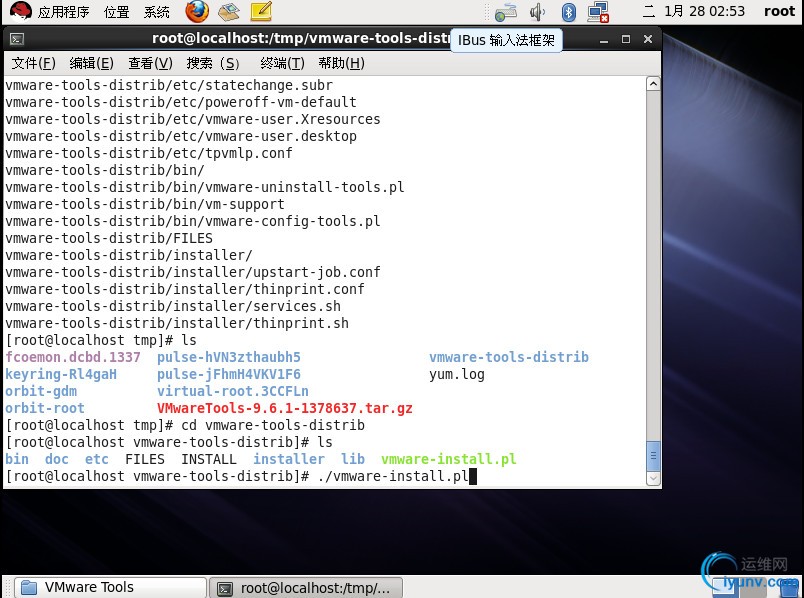
Task: Click the scrollbar down arrow in terminal
Action: coord(653,479)
